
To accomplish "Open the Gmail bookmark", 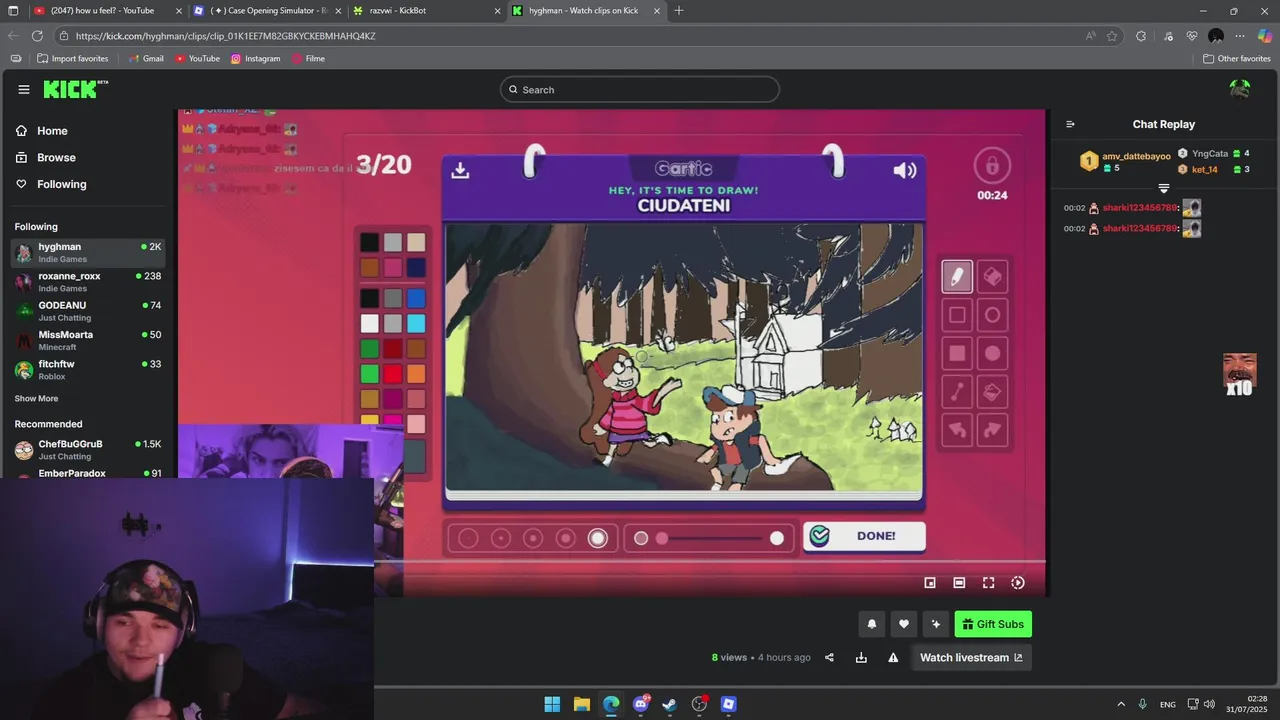I will tap(146, 58).
